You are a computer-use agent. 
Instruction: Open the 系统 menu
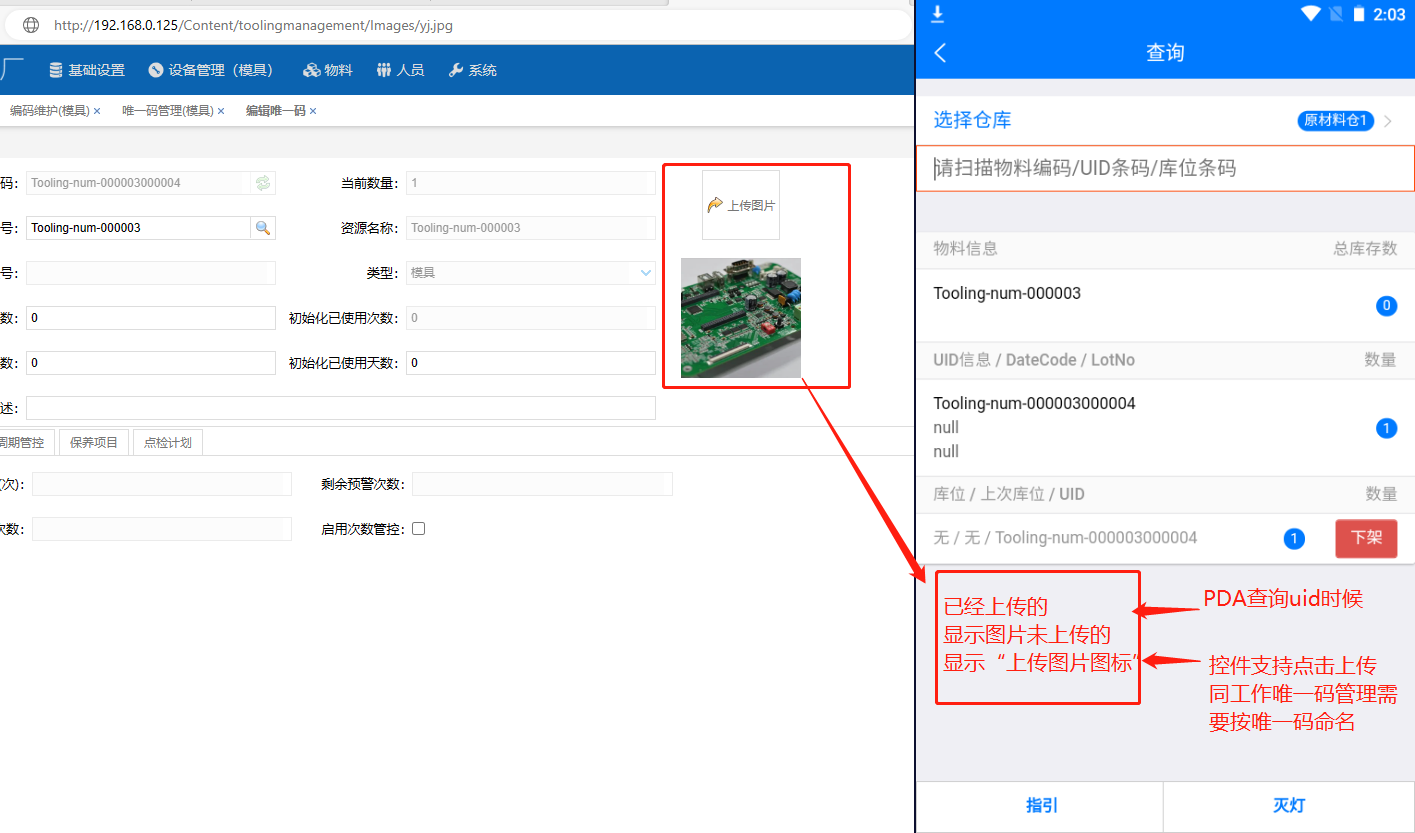[x=472, y=70]
